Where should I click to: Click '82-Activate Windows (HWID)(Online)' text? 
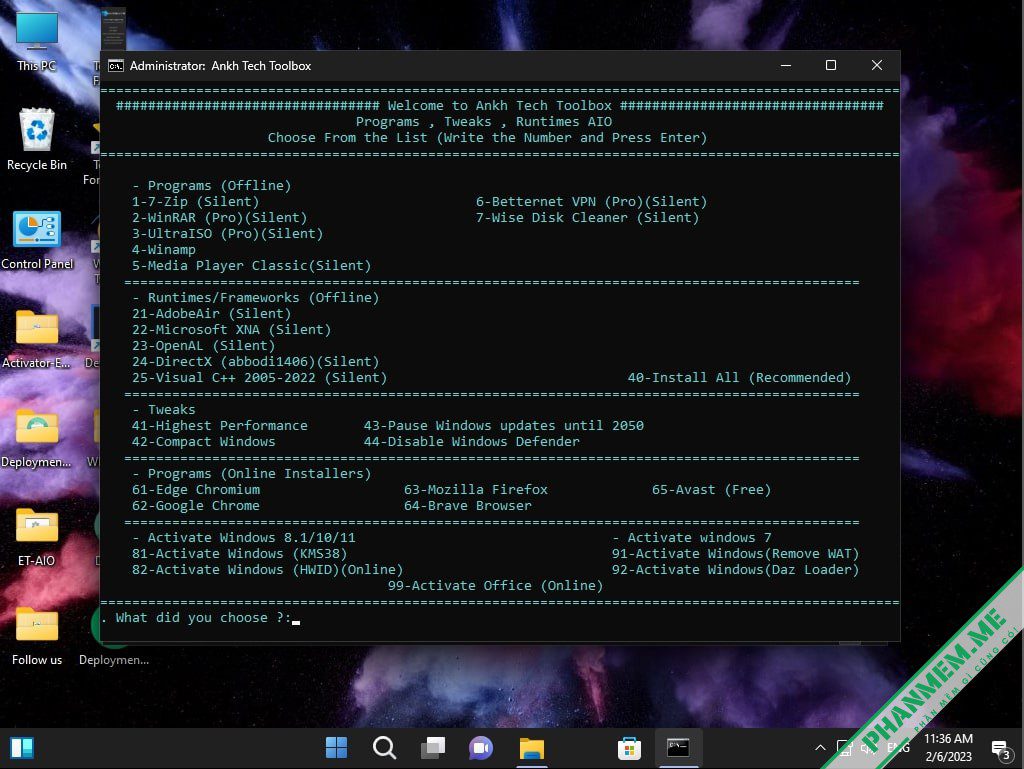pyautogui.click(x=267, y=569)
